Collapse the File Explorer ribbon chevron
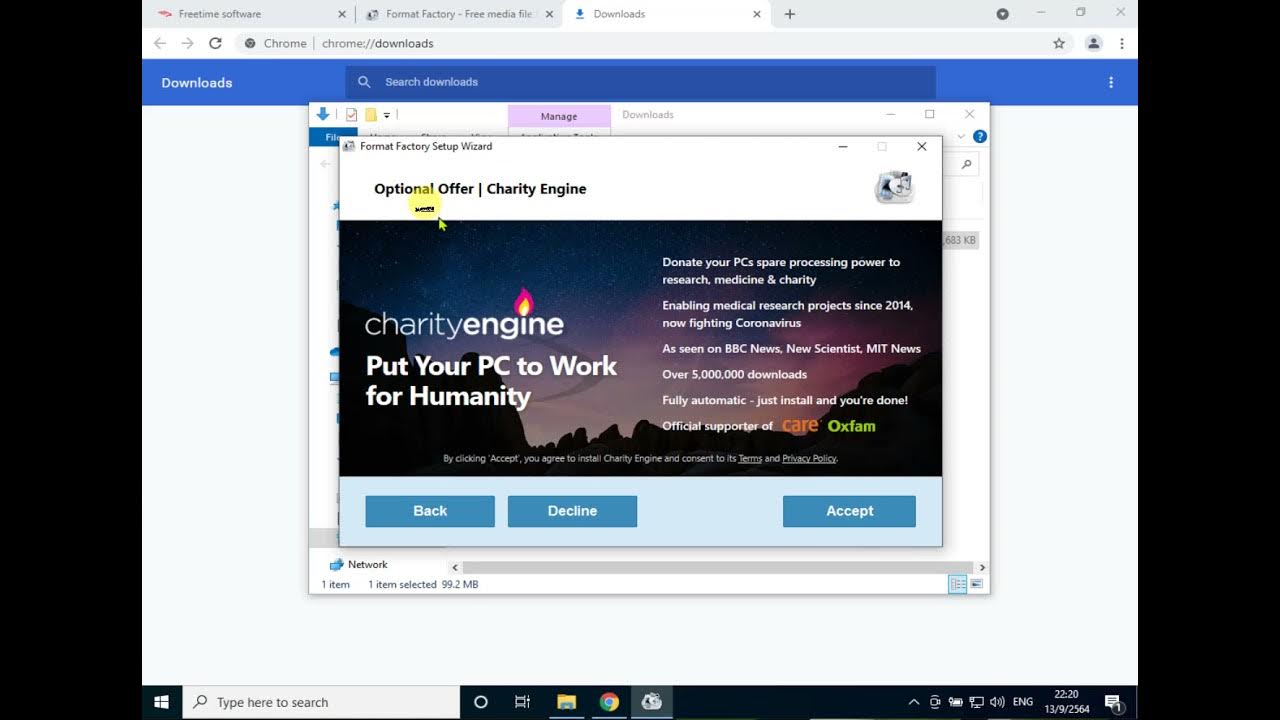This screenshot has height=720, width=1280. coord(961,137)
